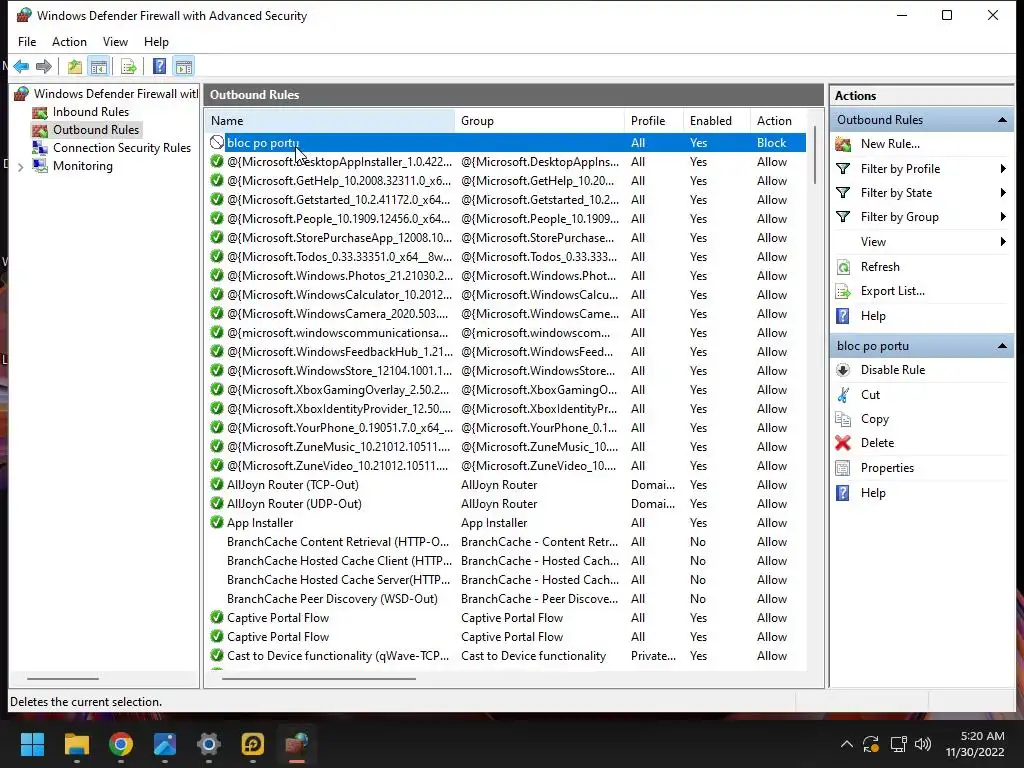The height and width of the screenshot is (768, 1024).
Task: Click the rules list horizontal scrollbar
Action: 319,679
